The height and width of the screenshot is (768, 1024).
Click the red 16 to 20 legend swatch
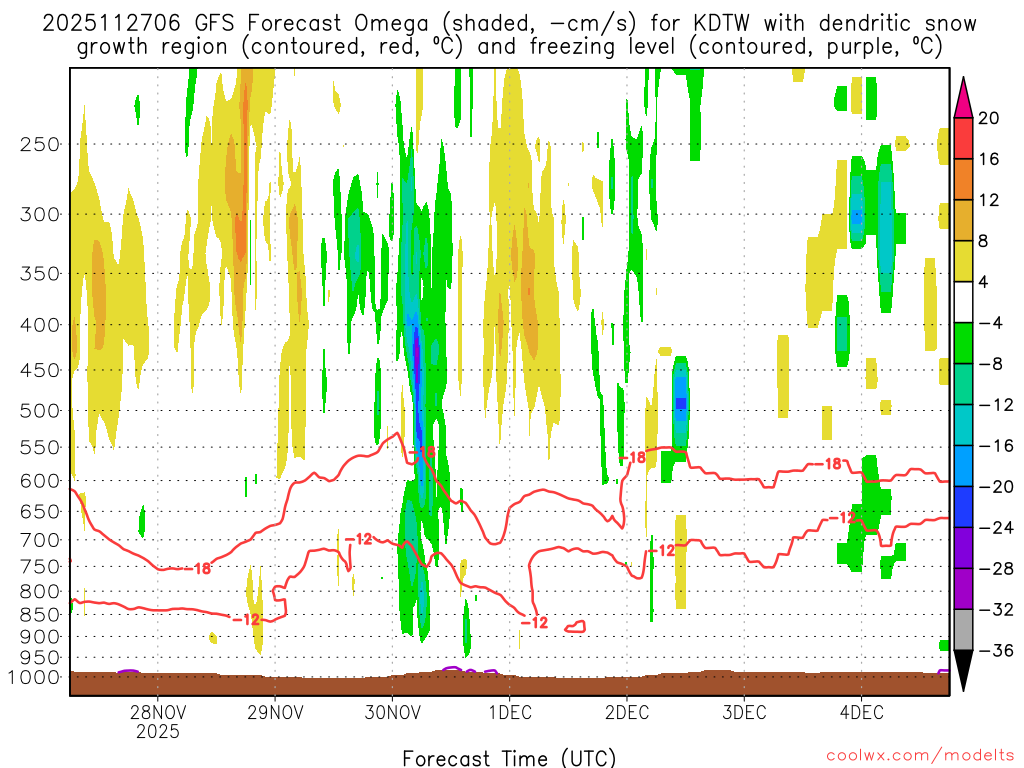[x=963, y=138]
